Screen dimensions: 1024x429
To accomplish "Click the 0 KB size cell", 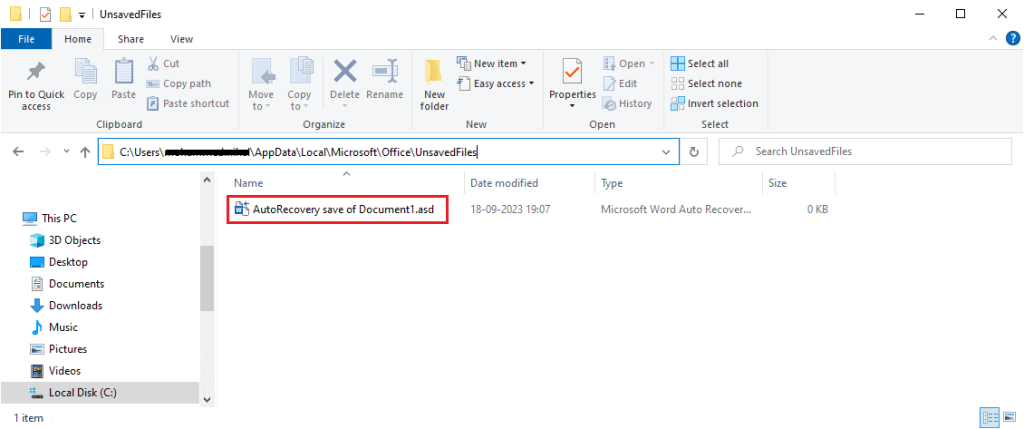I will point(816,210).
